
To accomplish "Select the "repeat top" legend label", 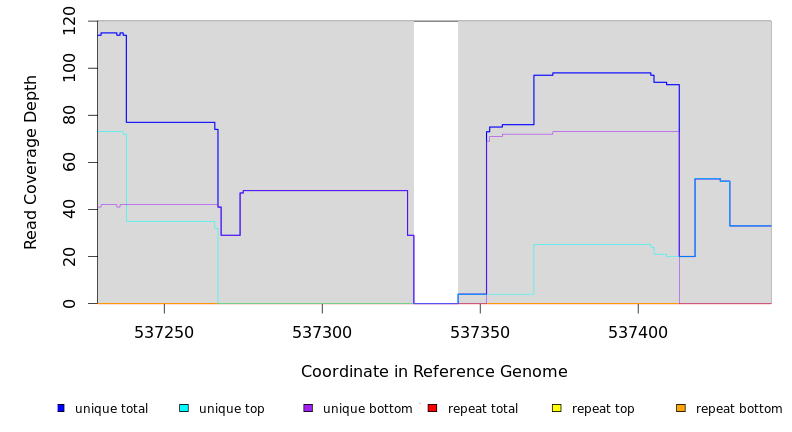I will [x=603, y=409].
